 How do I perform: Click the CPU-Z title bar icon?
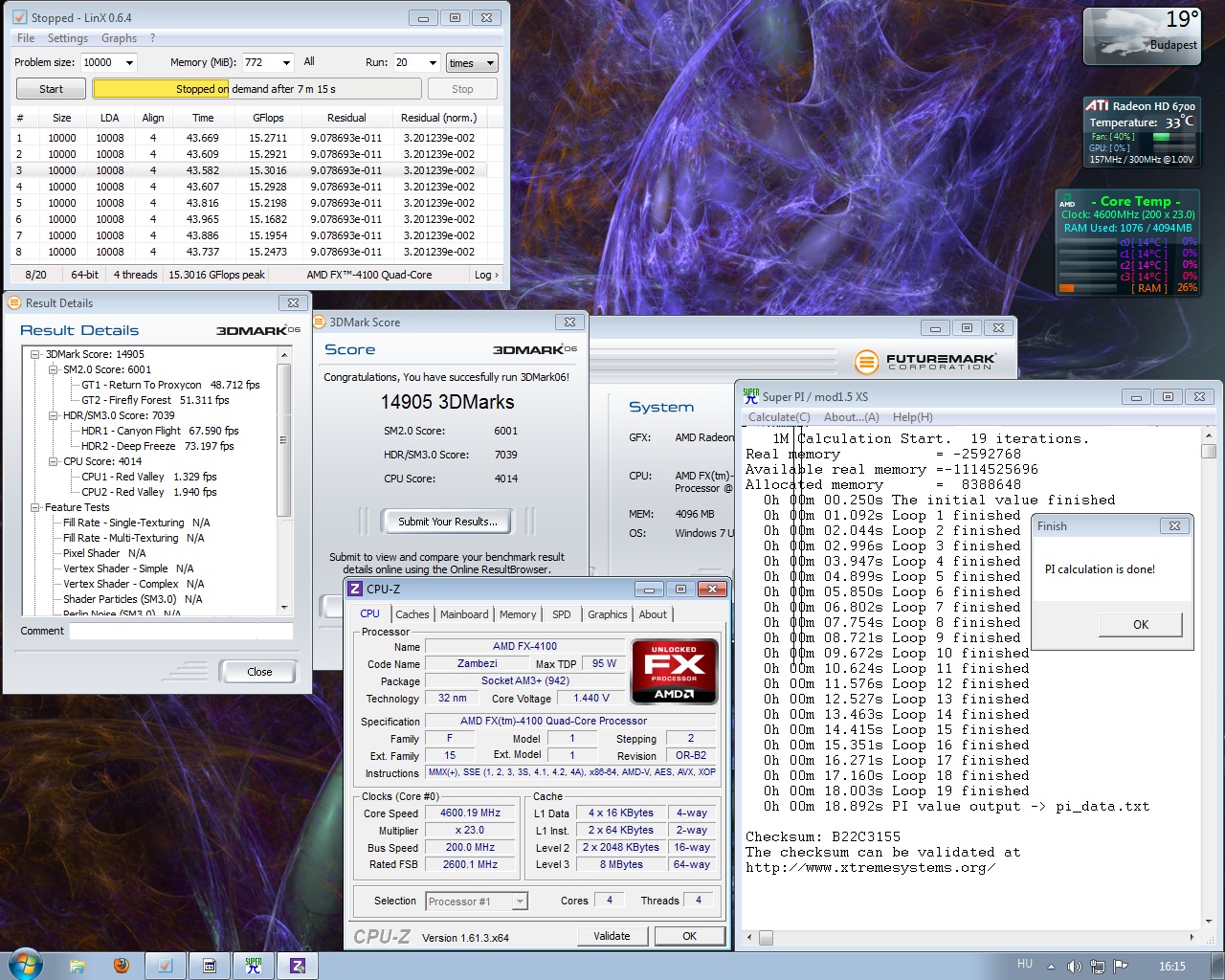(355, 589)
